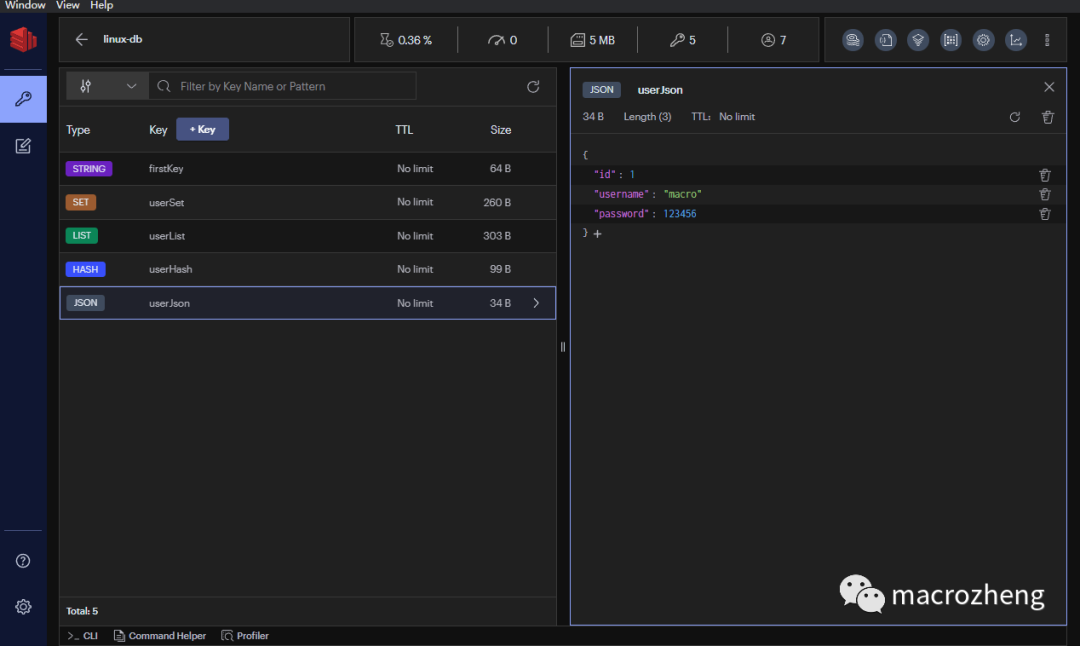Open the Command Helper panel
Viewport: 1080px width, 646px height.
click(x=160, y=636)
